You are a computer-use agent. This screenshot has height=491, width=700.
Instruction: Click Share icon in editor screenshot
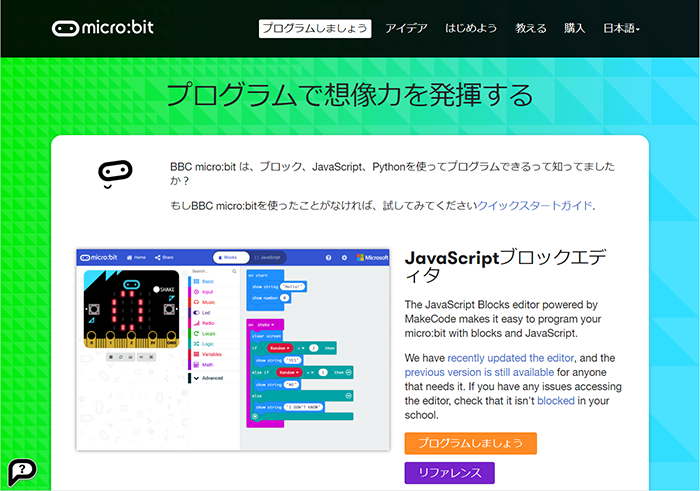(x=164, y=258)
